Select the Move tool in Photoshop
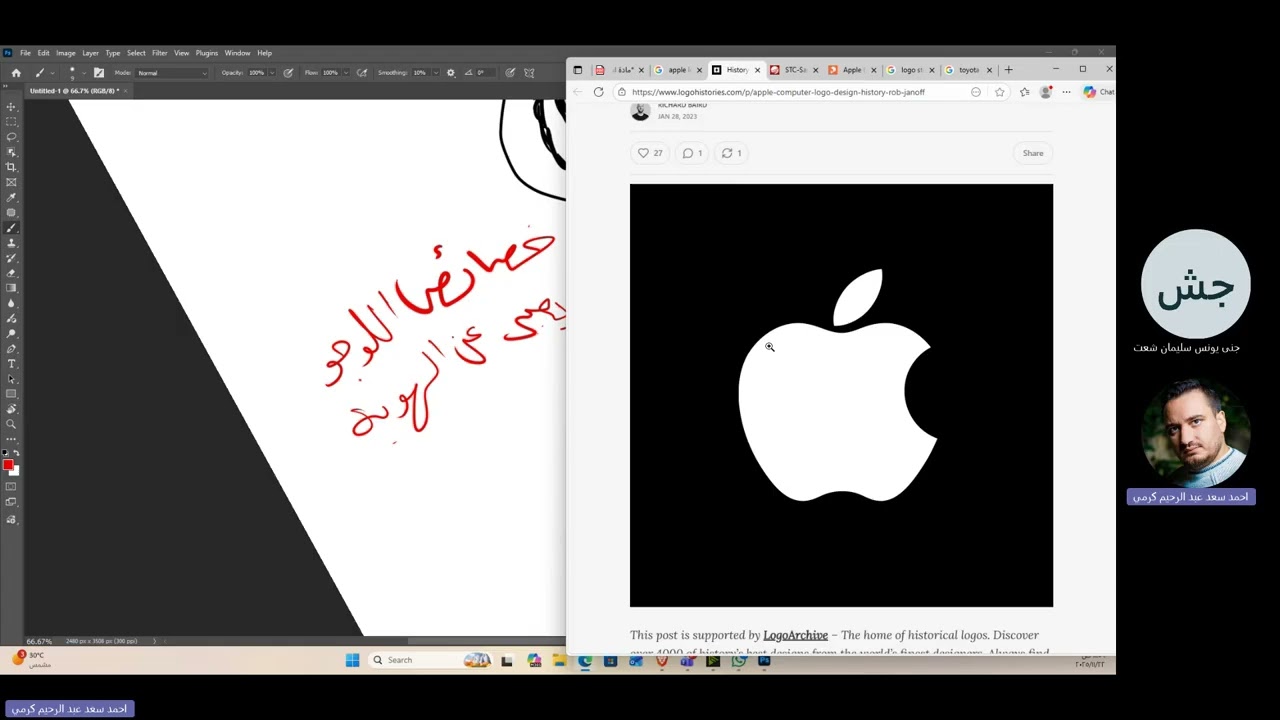Viewport: 1280px width, 720px height. (11, 106)
